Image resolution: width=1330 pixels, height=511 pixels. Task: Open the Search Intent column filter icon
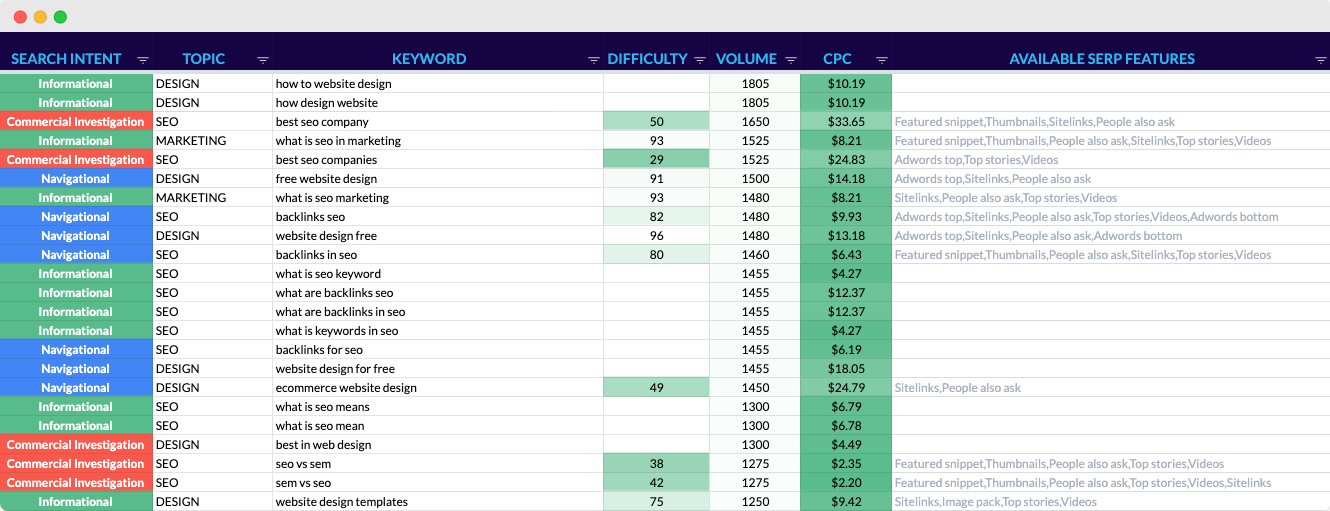pos(142,60)
